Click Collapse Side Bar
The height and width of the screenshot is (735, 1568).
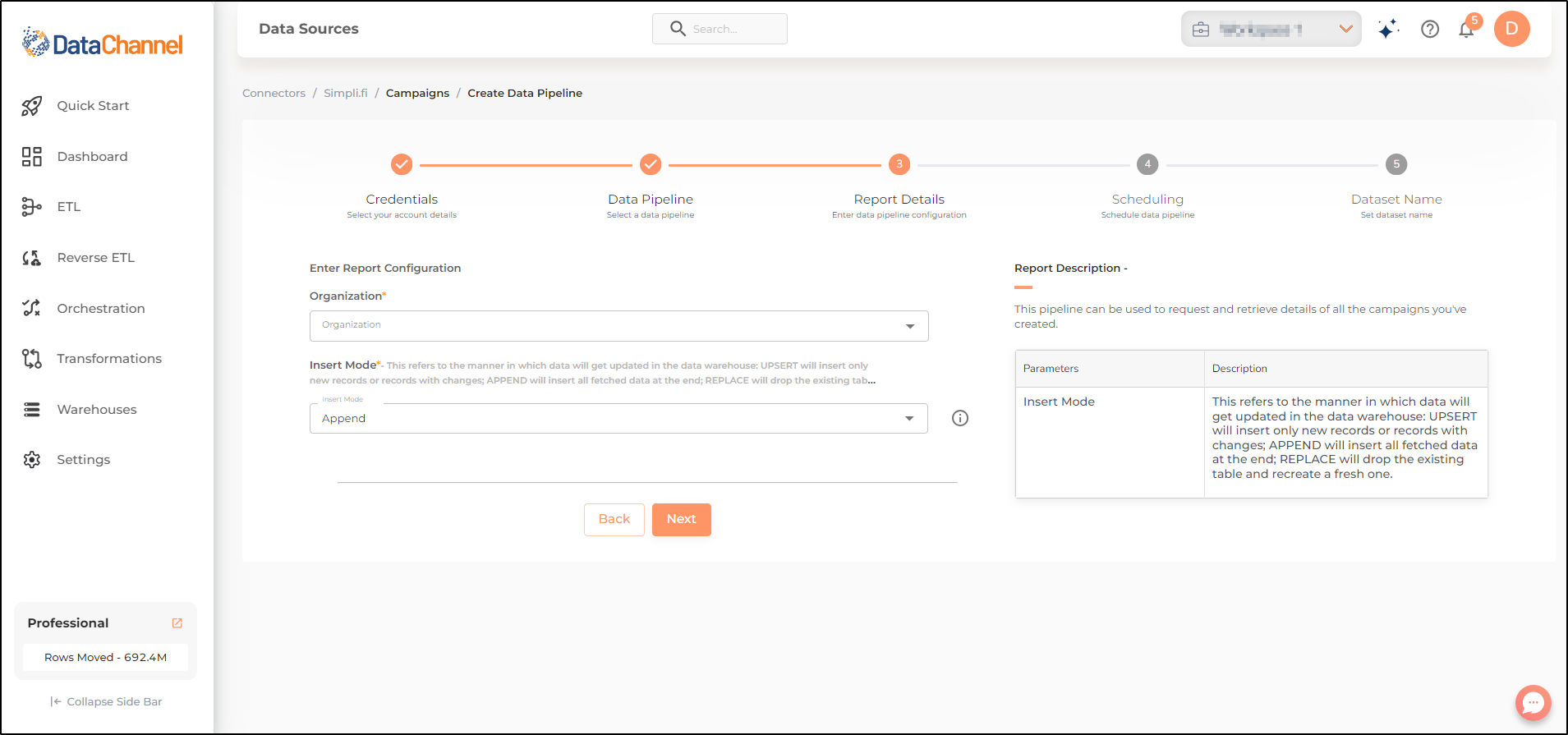106,702
